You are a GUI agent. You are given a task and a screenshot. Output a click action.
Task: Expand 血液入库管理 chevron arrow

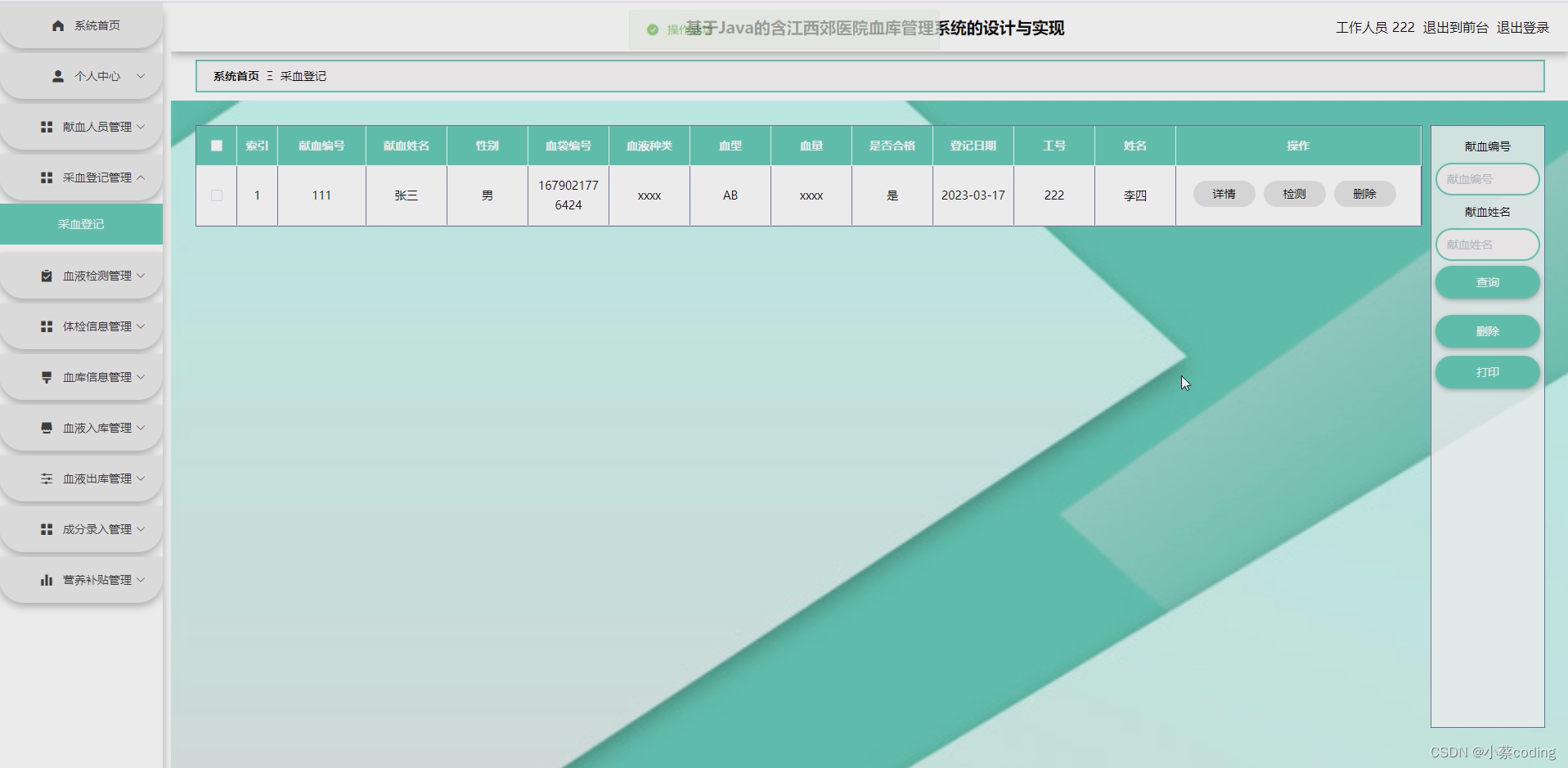pyautogui.click(x=141, y=428)
